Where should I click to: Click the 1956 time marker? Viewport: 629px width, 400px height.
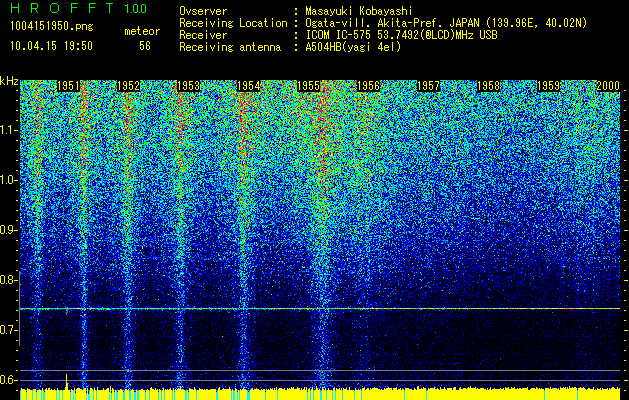(369, 86)
